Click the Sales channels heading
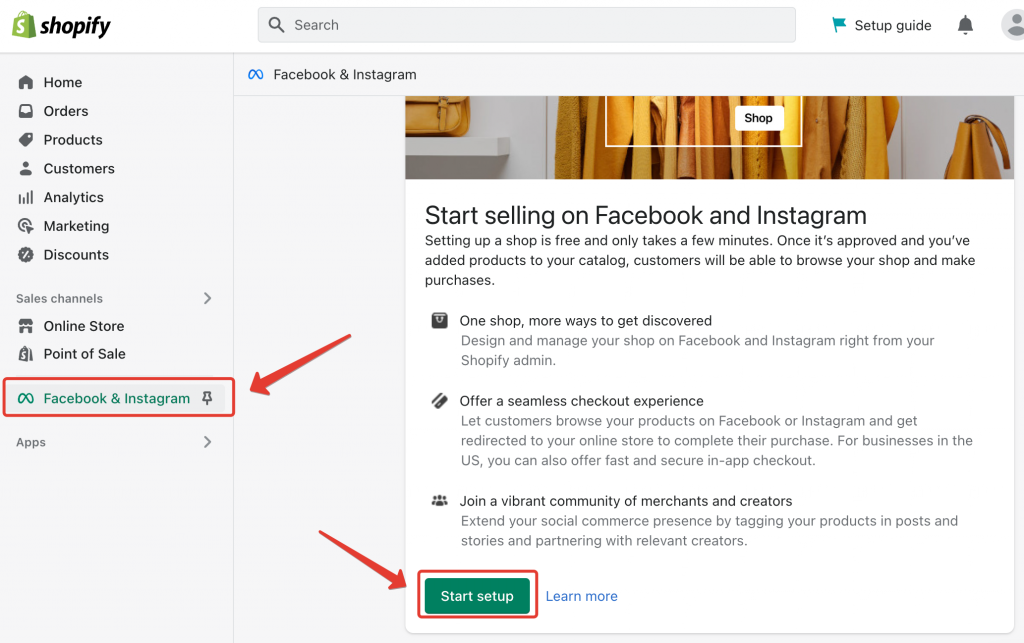This screenshot has height=643, width=1024. pos(59,298)
